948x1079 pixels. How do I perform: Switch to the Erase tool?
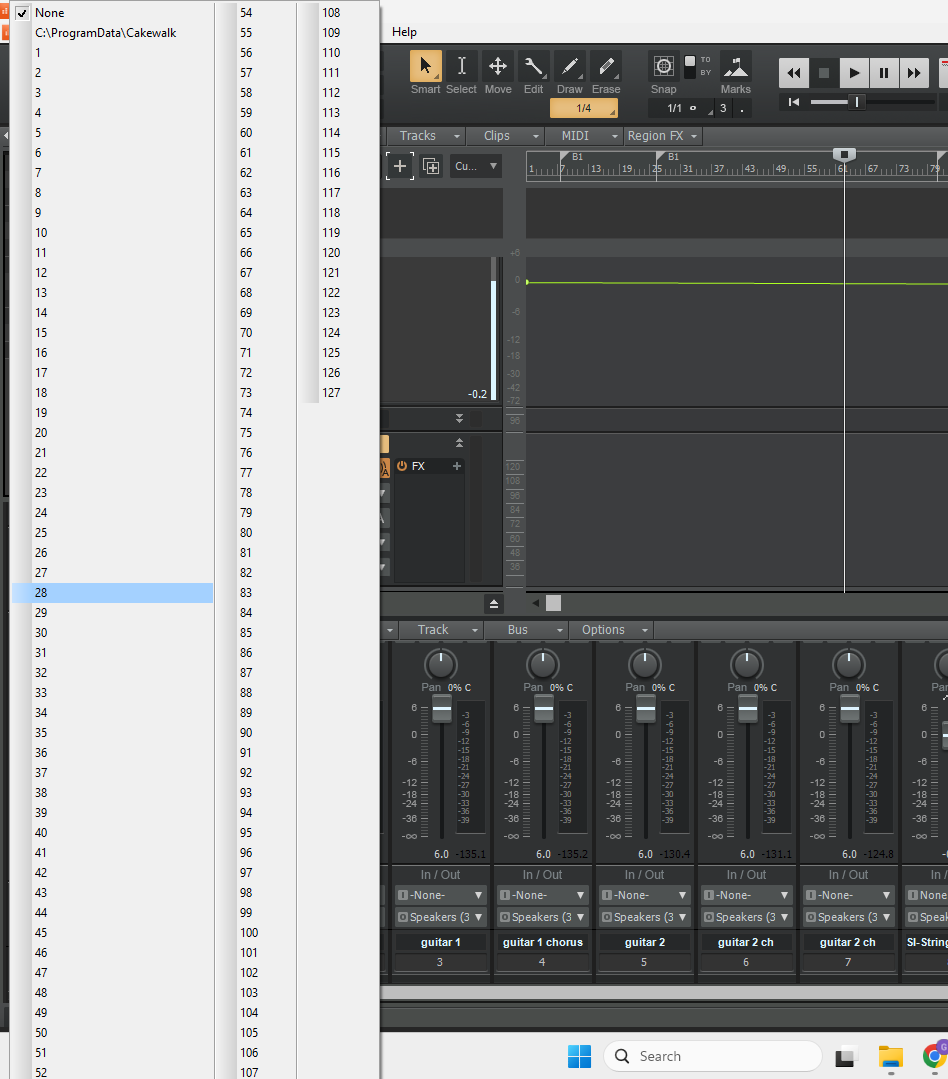click(x=606, y=67)
